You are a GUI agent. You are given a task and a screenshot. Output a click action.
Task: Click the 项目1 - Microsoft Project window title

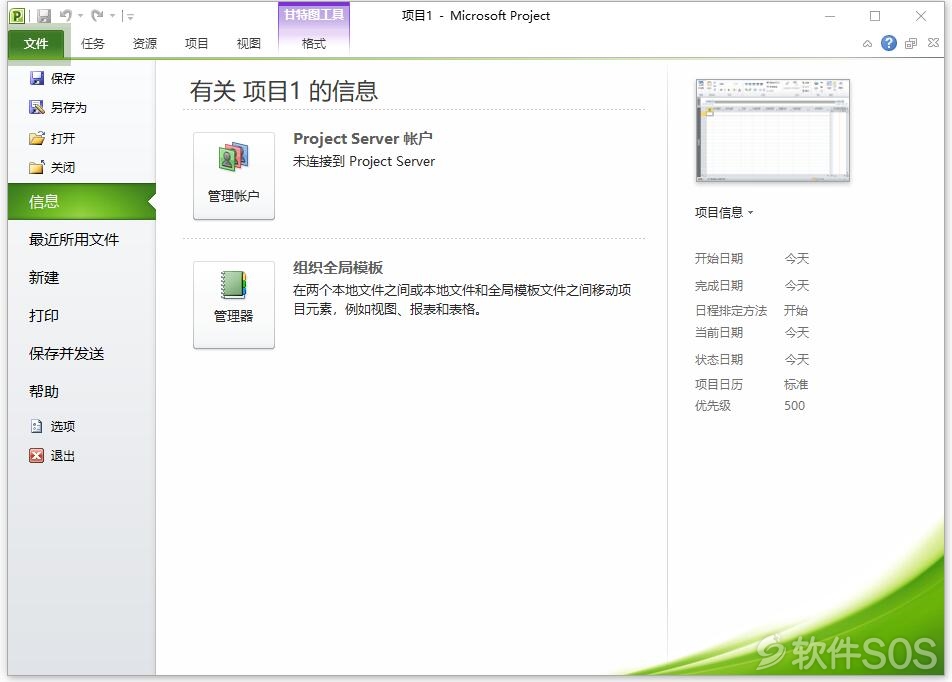click(x=475, y=16)
